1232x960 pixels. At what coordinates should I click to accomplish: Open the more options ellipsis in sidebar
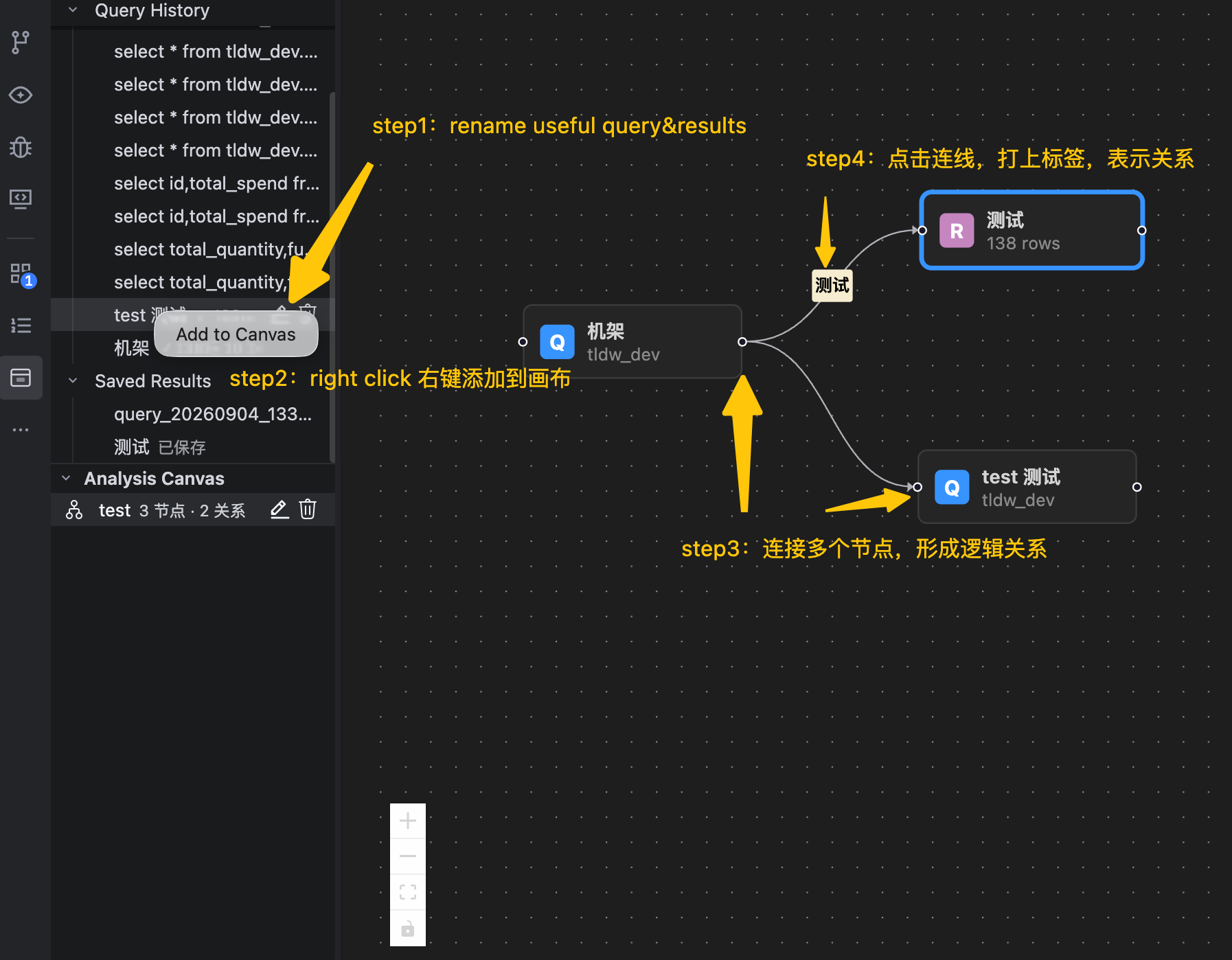click(x=21, y=430)
